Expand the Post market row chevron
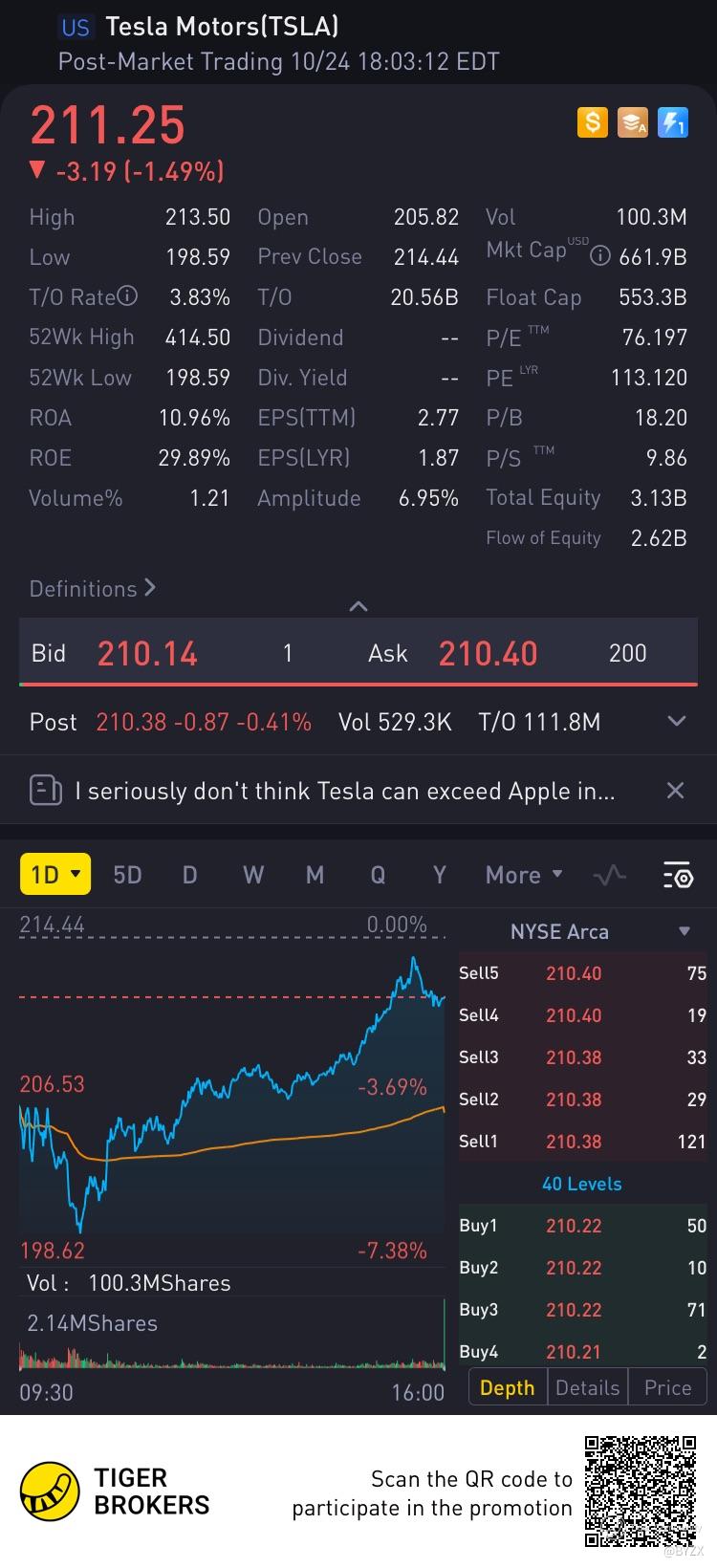 (x=677, y=721)
